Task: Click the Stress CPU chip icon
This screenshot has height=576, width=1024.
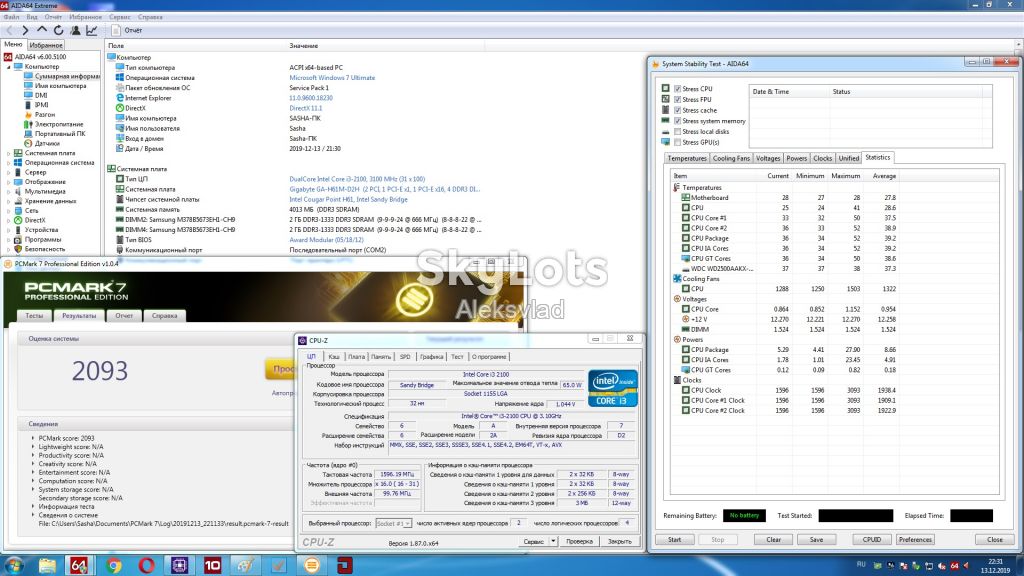Action: (665, 88)
